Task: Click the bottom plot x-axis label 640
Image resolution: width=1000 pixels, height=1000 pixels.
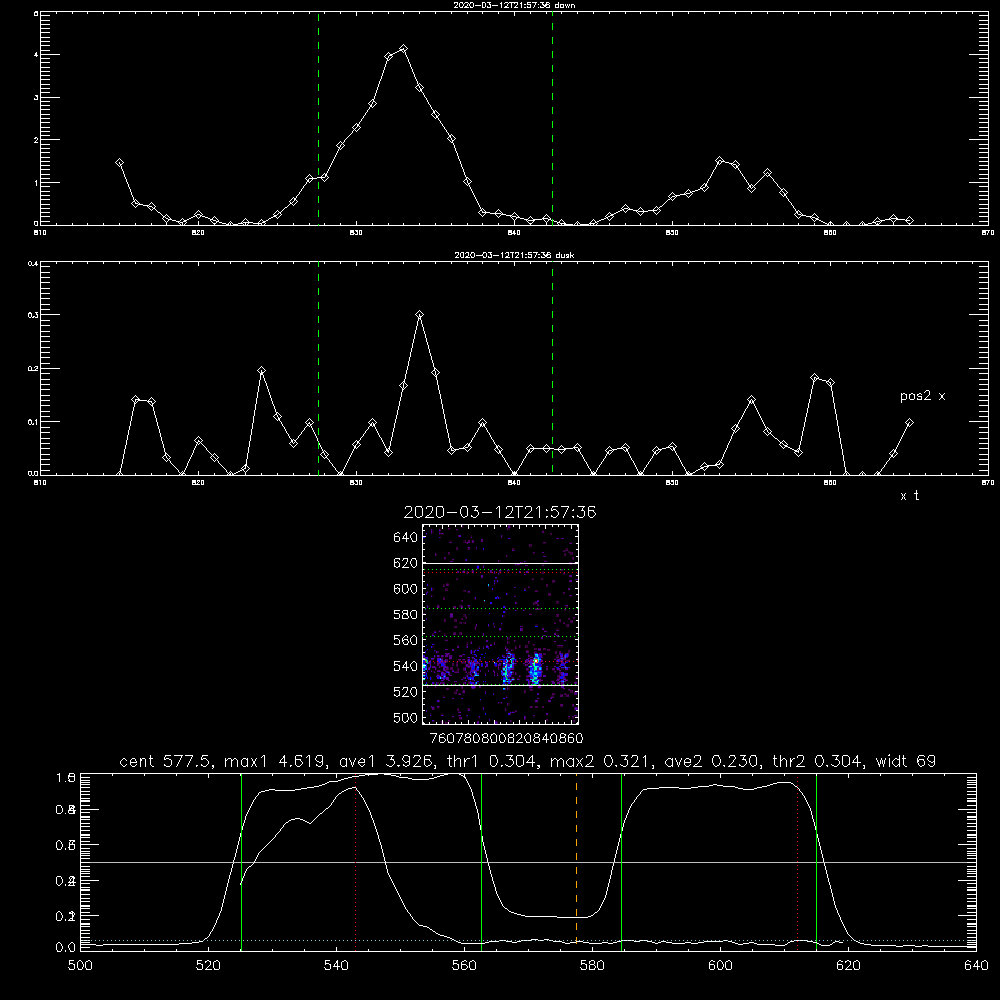Action: 976,966
